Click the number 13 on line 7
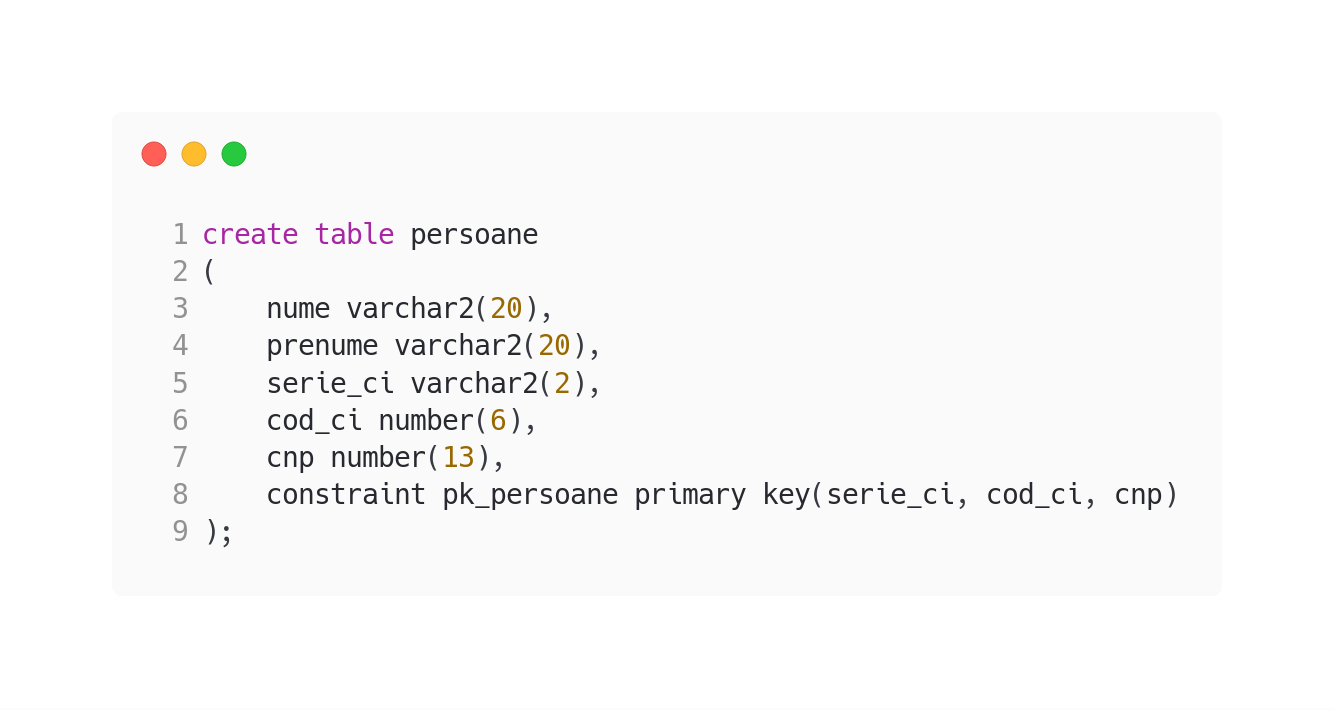The image size is (1334, 710). [x=458, y=457]
